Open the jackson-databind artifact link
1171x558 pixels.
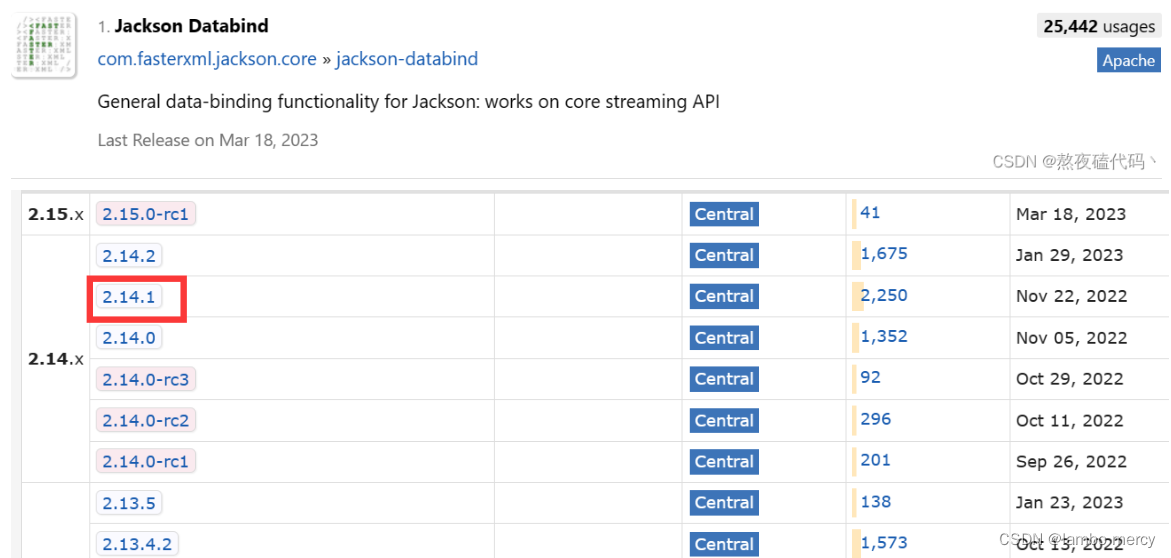(406, 59)
